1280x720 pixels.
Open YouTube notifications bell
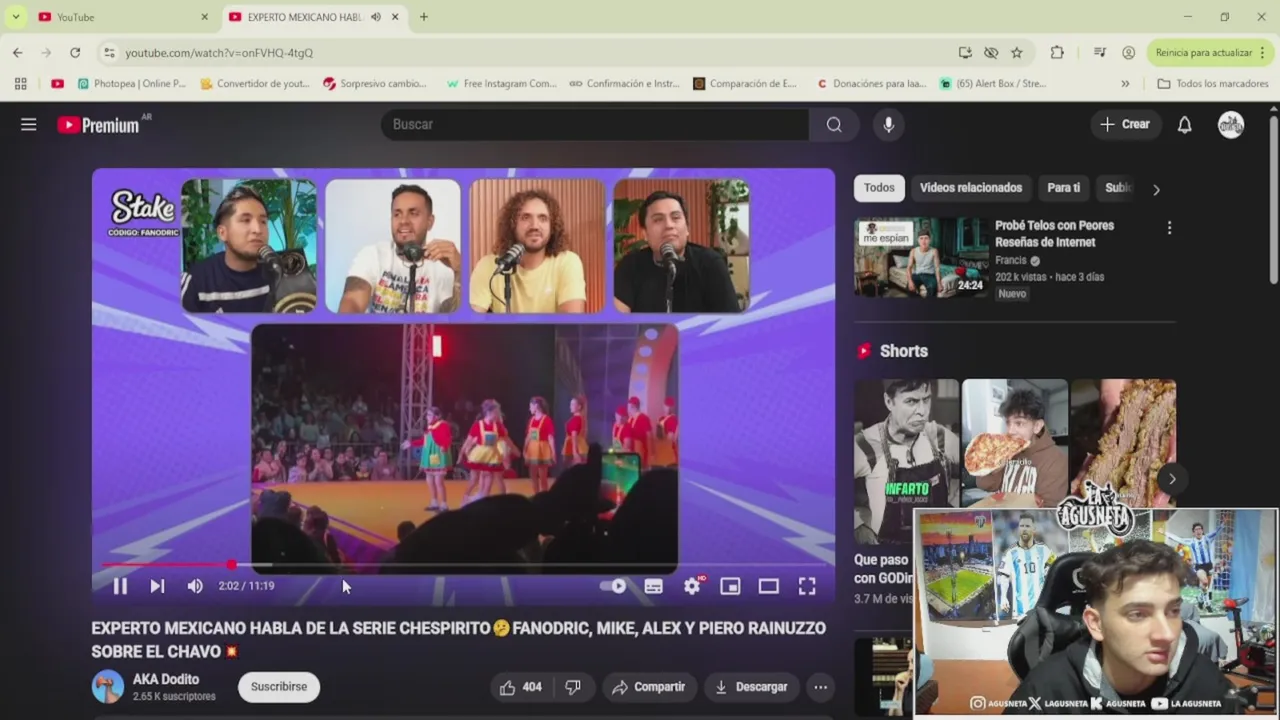(1184, 124)
